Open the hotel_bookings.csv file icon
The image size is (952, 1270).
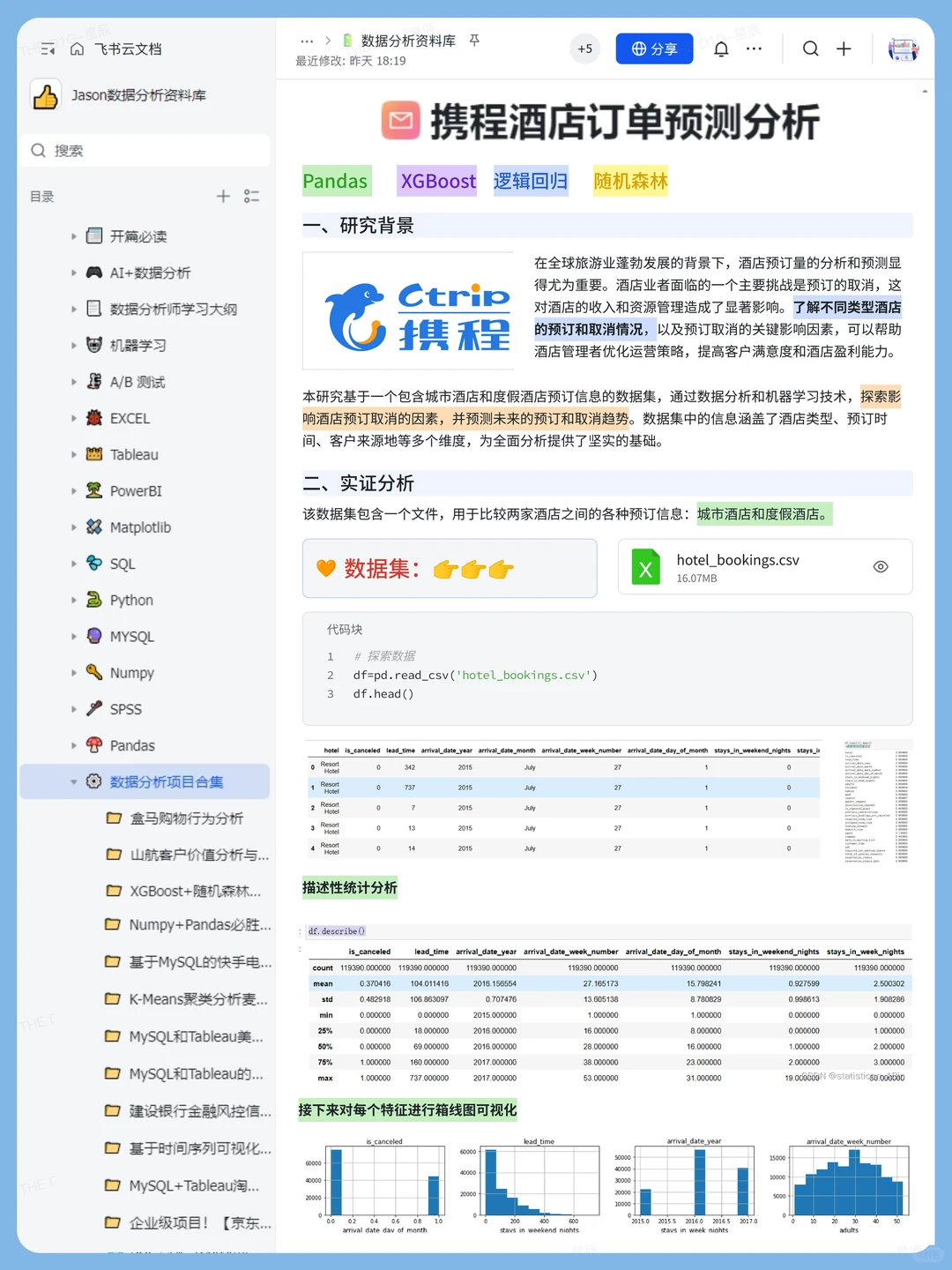tap(646, 568)
